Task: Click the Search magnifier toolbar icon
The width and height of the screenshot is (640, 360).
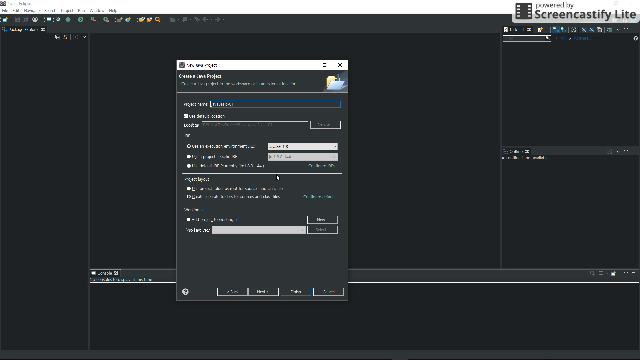Action: coord(158,20)
